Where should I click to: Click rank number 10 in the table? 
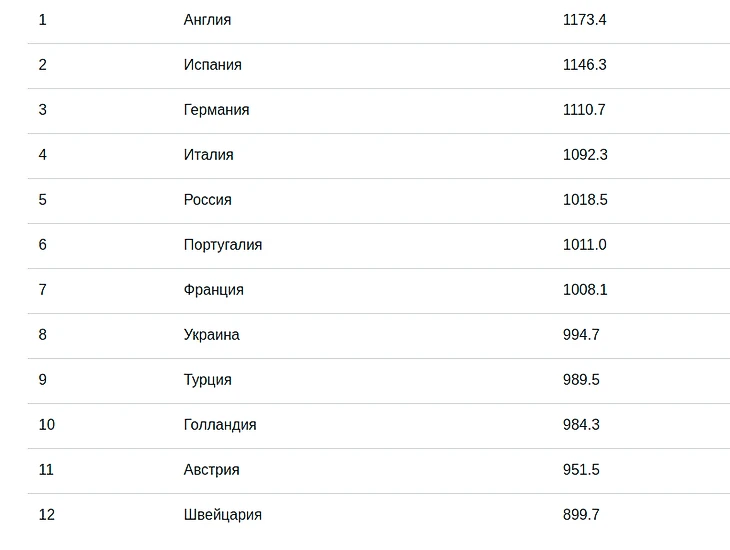pos(47,425)
